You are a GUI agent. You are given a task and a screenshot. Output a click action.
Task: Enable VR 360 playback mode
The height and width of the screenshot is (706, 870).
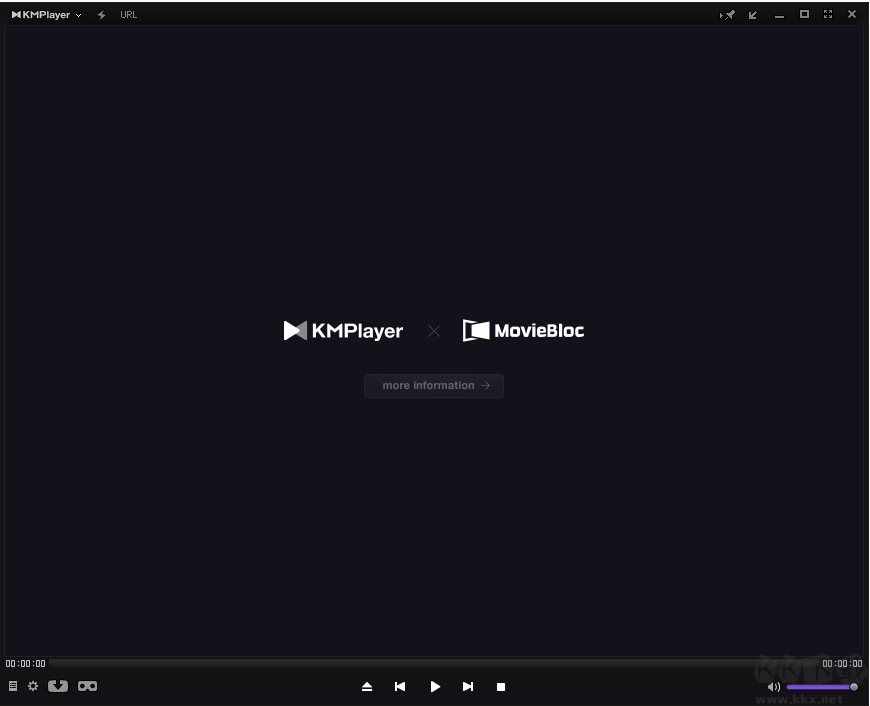pyautogui.click(x=87, y=686)
